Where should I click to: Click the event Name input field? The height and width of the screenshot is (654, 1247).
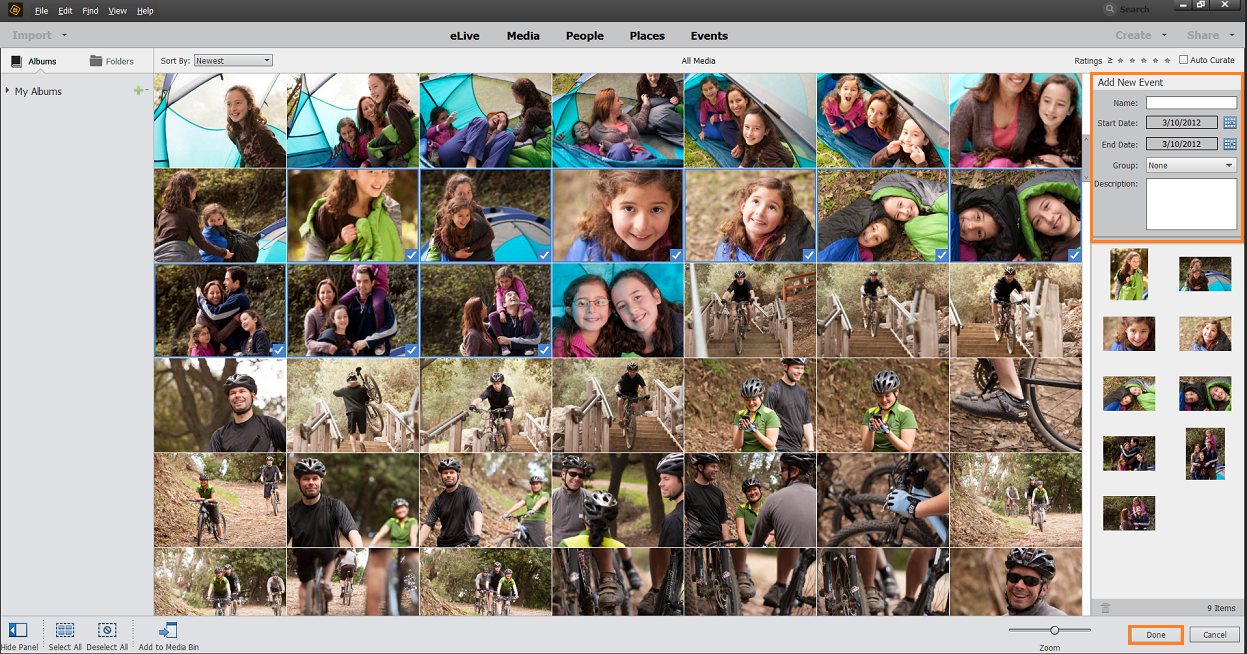pyautogui.click(x=1191, y=102)
